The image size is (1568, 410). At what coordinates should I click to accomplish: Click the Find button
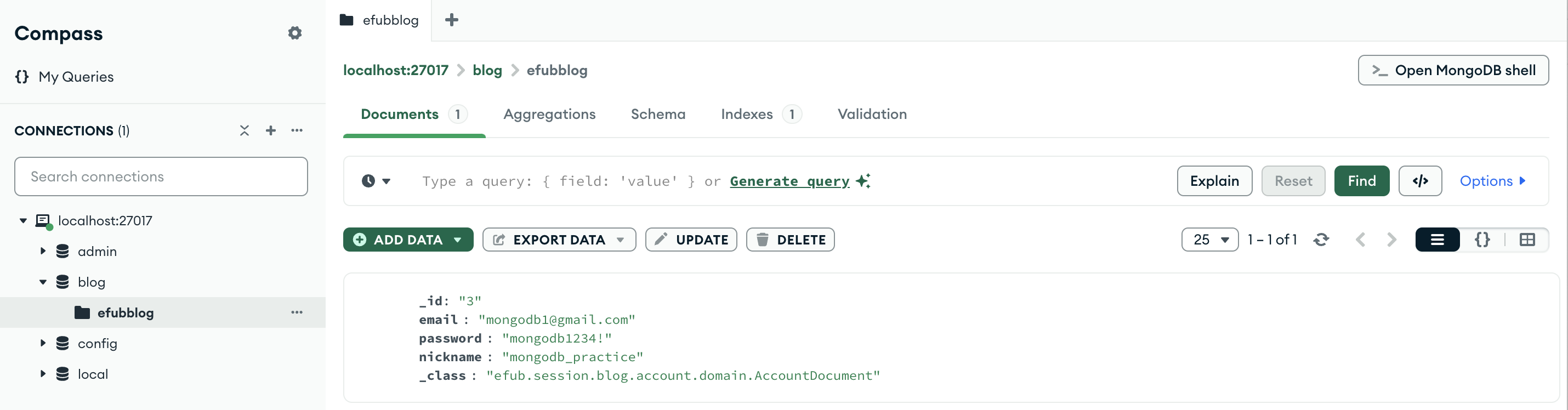click(1361, 181)
